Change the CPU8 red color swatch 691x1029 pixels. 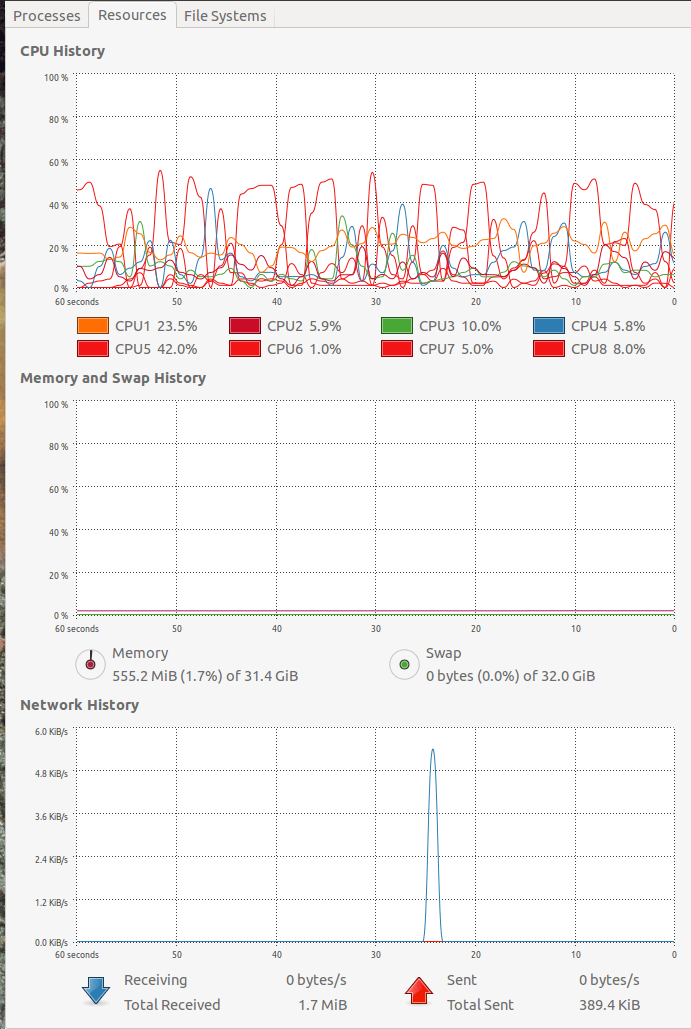pyautogui.click(x=549, y=348)
